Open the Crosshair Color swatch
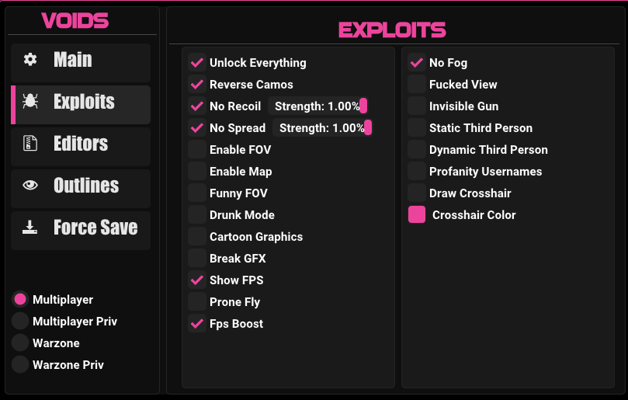The image size is (628, 400). [417, 215]
